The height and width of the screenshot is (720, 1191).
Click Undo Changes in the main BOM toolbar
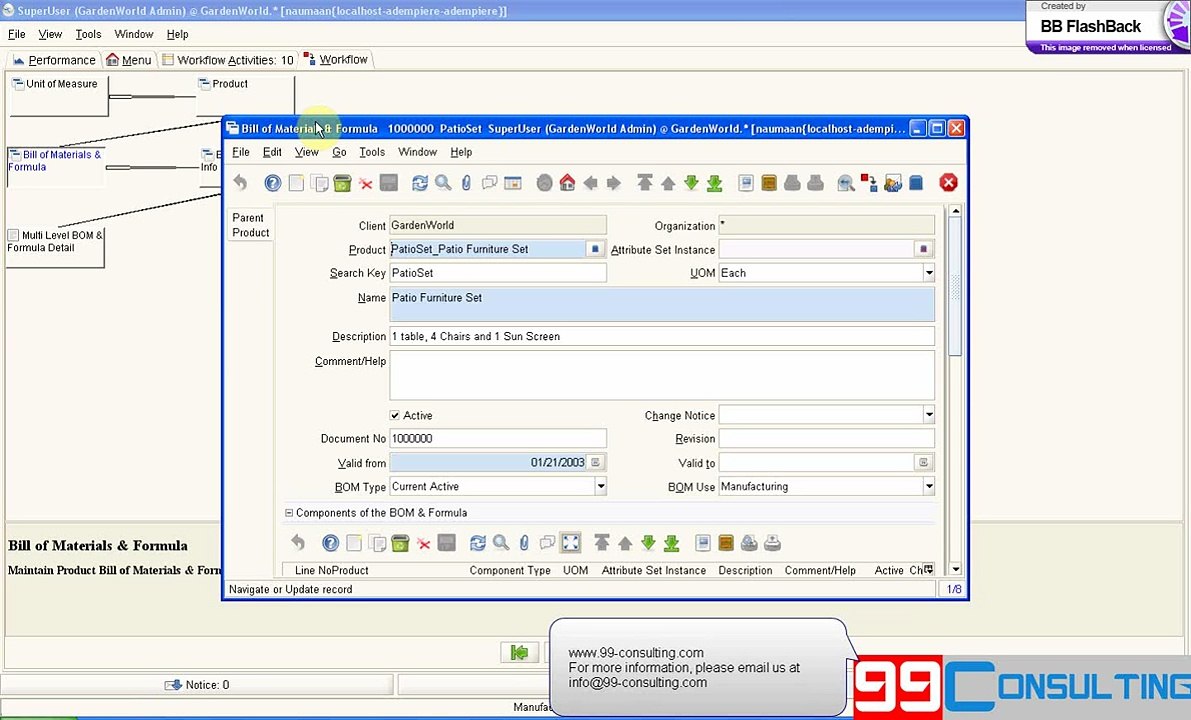[240, 183]
